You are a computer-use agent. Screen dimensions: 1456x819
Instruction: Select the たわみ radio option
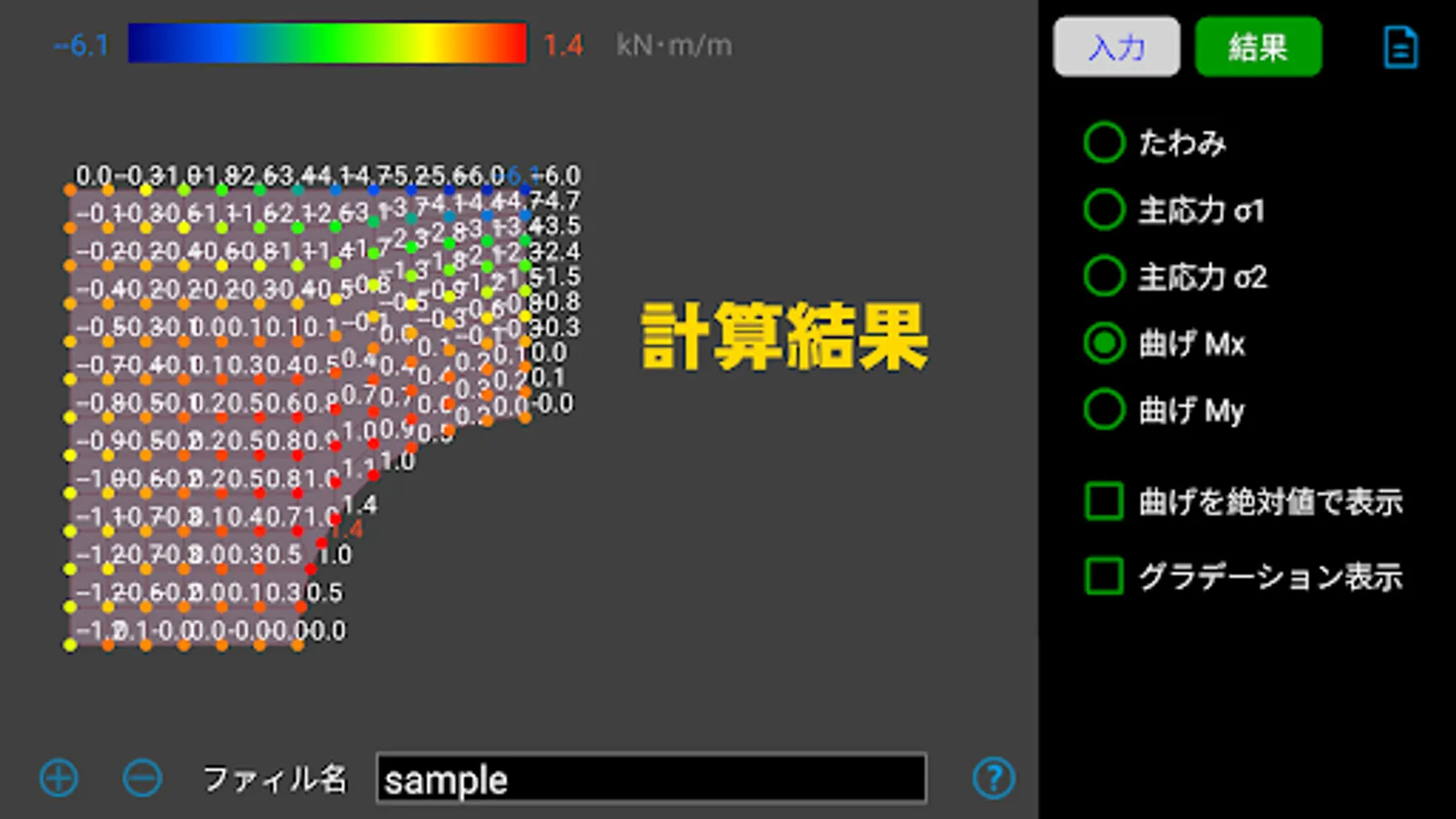point(1105,143)
